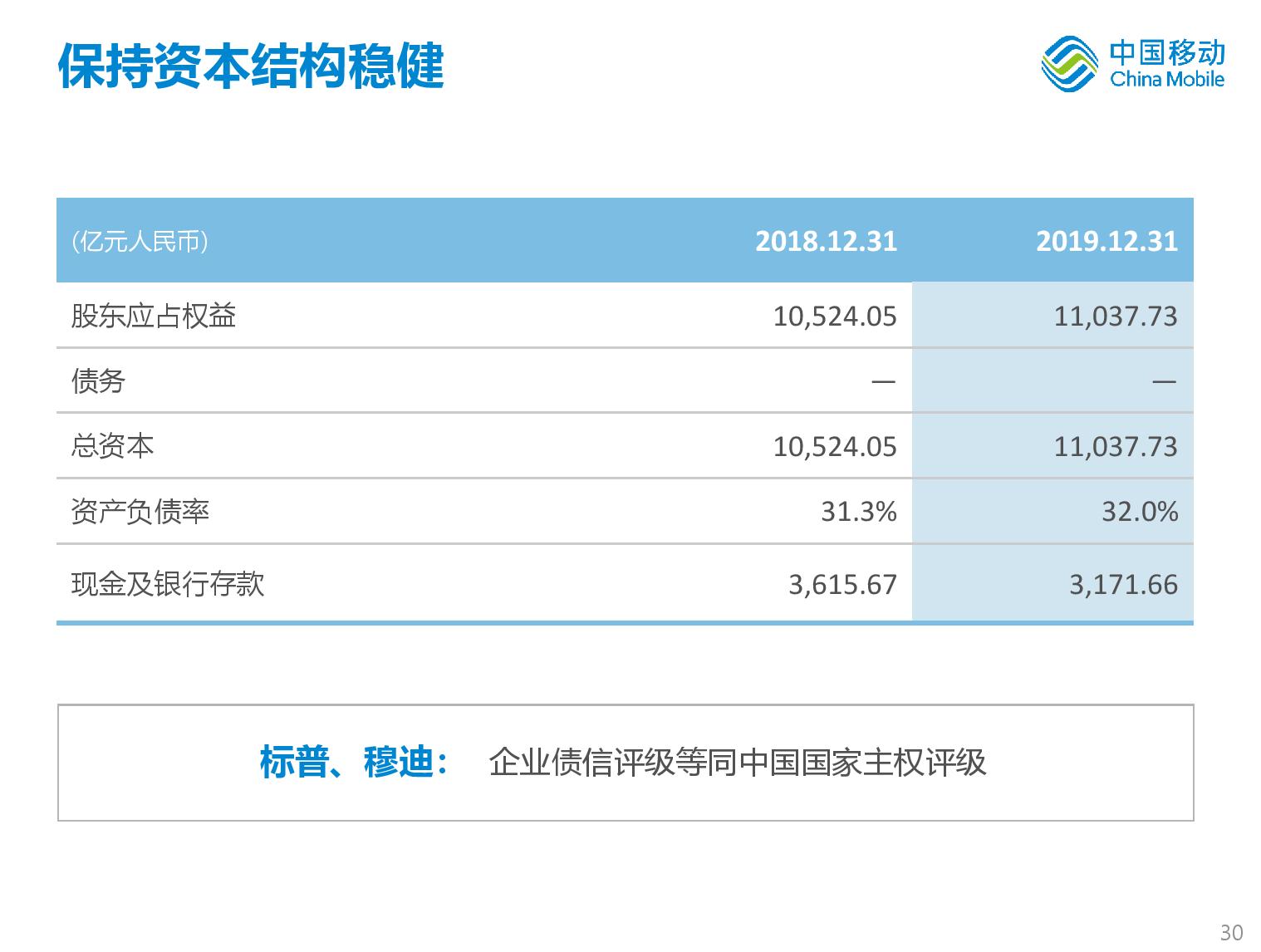This screenshot has width=1261, height=952.
Task: Click 2019 总资本 value 11,037.73
Action: click(x=1116, y=447)
